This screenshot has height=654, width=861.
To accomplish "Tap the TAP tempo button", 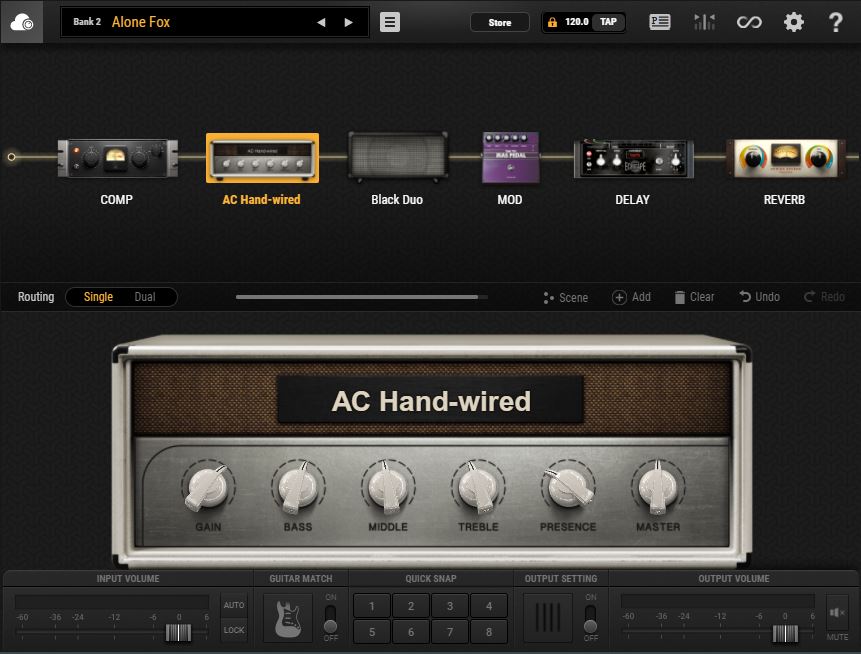I will coord(606,21).
